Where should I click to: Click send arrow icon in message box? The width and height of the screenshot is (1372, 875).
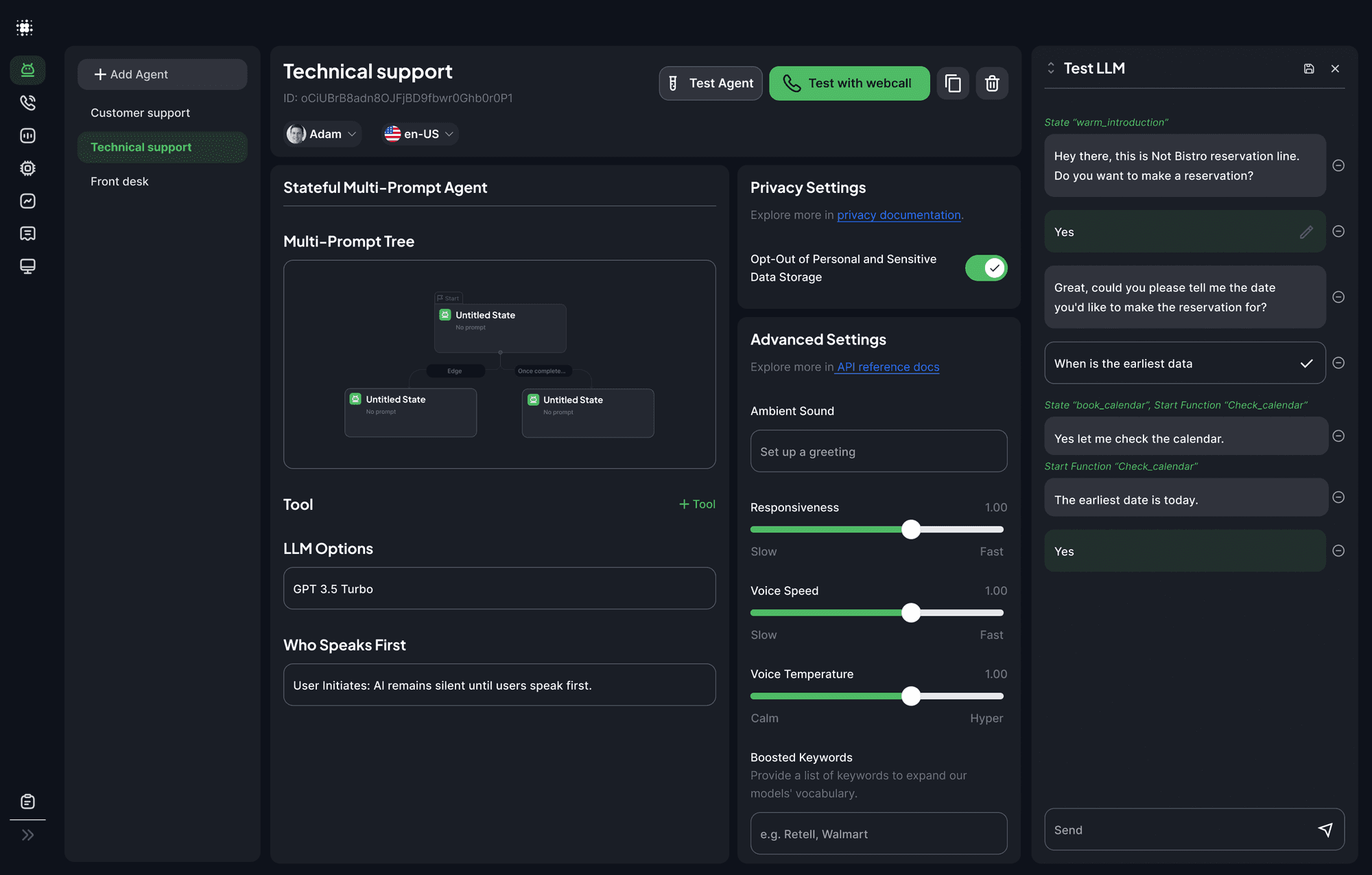click(x=1325, y=830)
